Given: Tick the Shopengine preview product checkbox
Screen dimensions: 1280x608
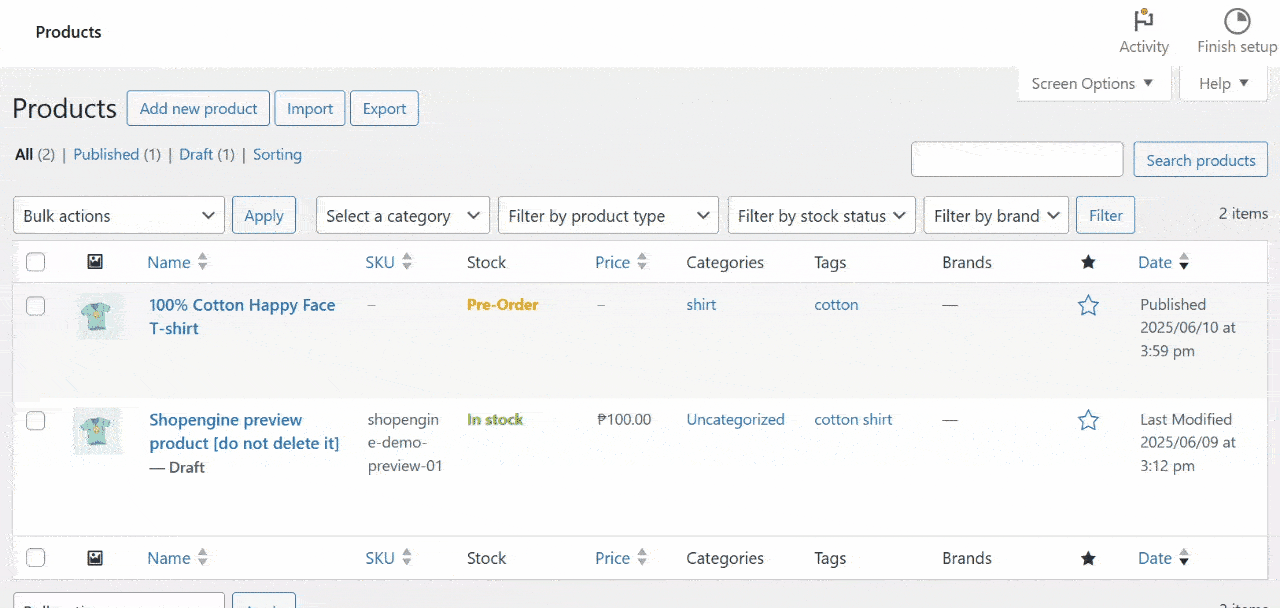Looking at the screenshot, I should coord(36,421).
